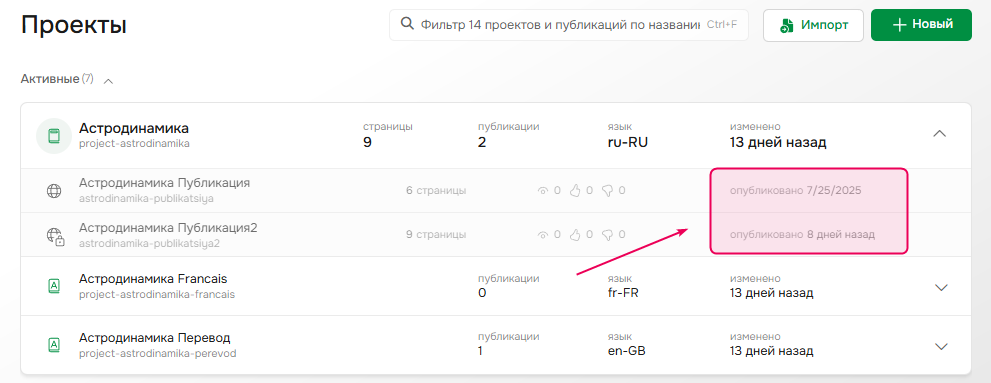Click "опубликовано 8 дней назад" text
Image resolution: width=991 pixels, height=383 pixels.
click(802, 234)
